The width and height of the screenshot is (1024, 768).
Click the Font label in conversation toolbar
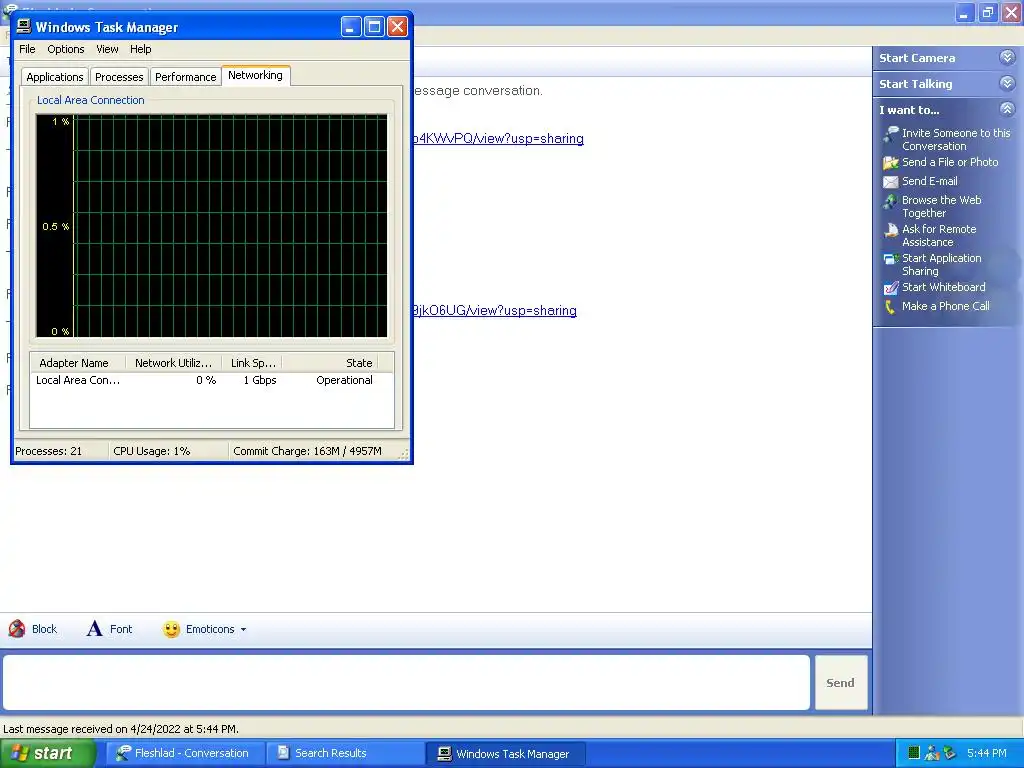pos(121,629)
